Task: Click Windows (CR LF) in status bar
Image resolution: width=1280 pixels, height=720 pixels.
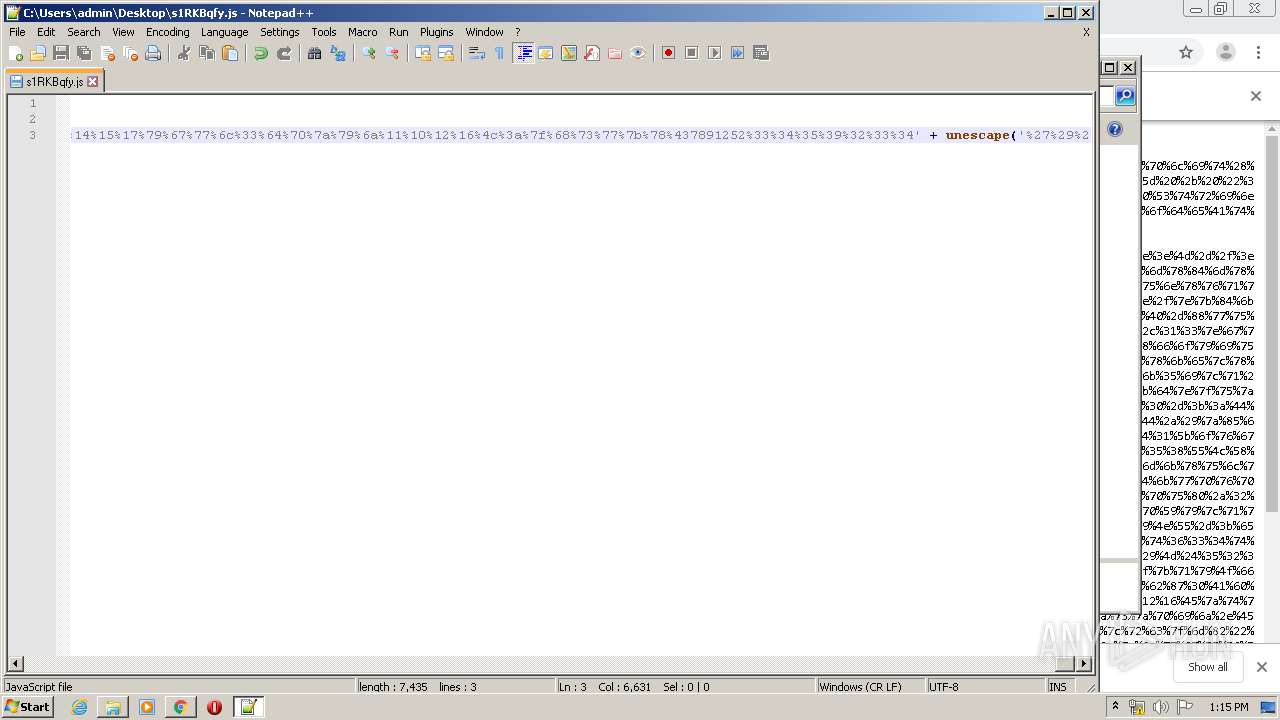Action: pyautogui.click(x=860, y=687)
